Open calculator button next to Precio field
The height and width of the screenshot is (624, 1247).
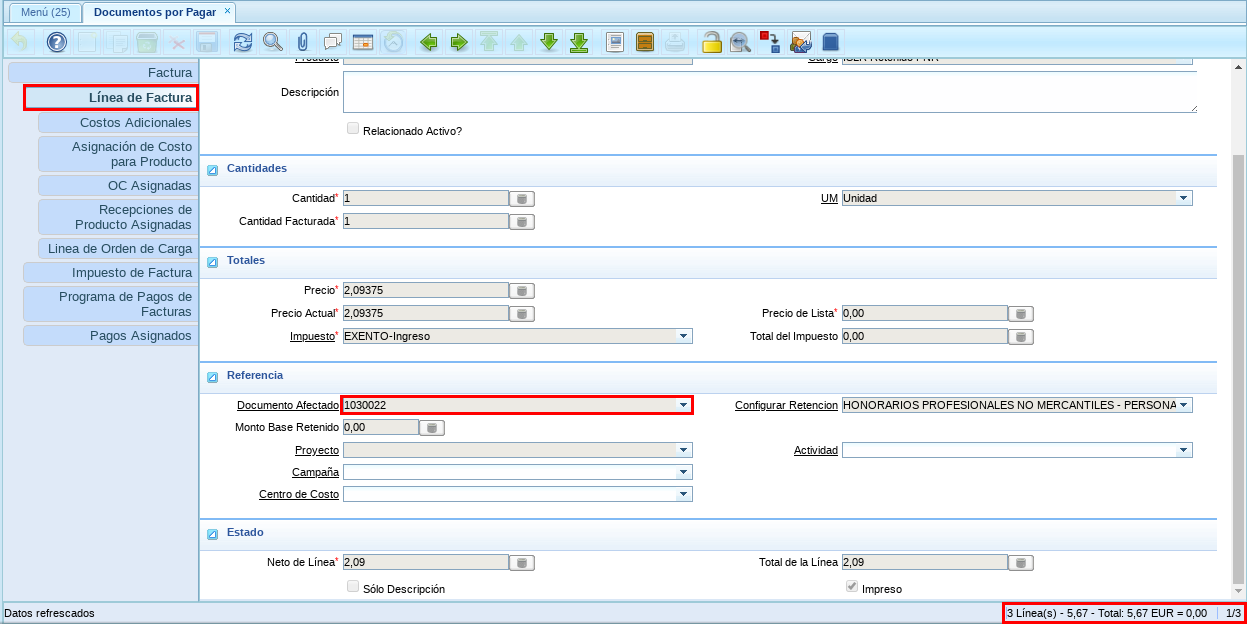click(x=522, y=291)
